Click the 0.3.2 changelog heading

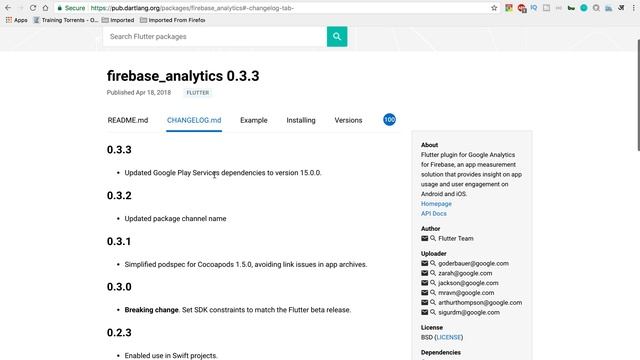click(x=119, y=196)
